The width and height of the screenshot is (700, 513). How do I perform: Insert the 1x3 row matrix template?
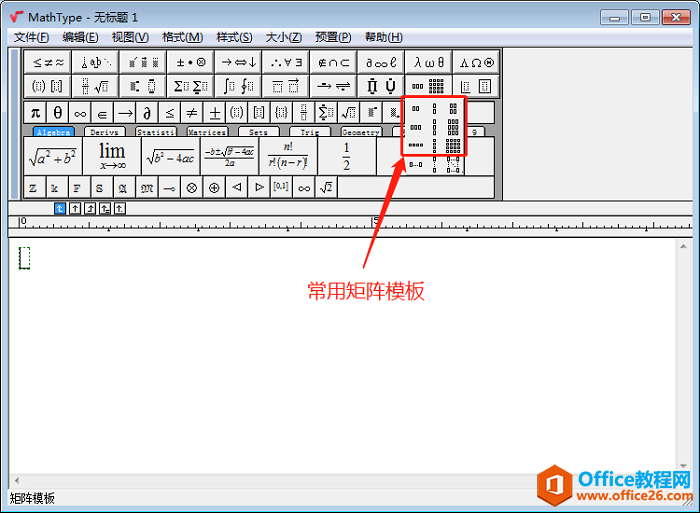click(x=416, y=127)
